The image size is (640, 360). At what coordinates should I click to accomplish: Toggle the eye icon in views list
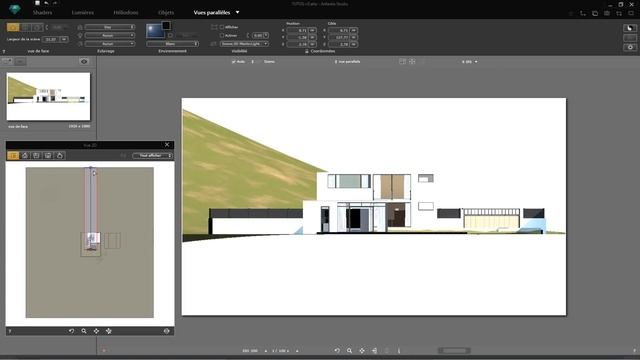pos(84,61)
